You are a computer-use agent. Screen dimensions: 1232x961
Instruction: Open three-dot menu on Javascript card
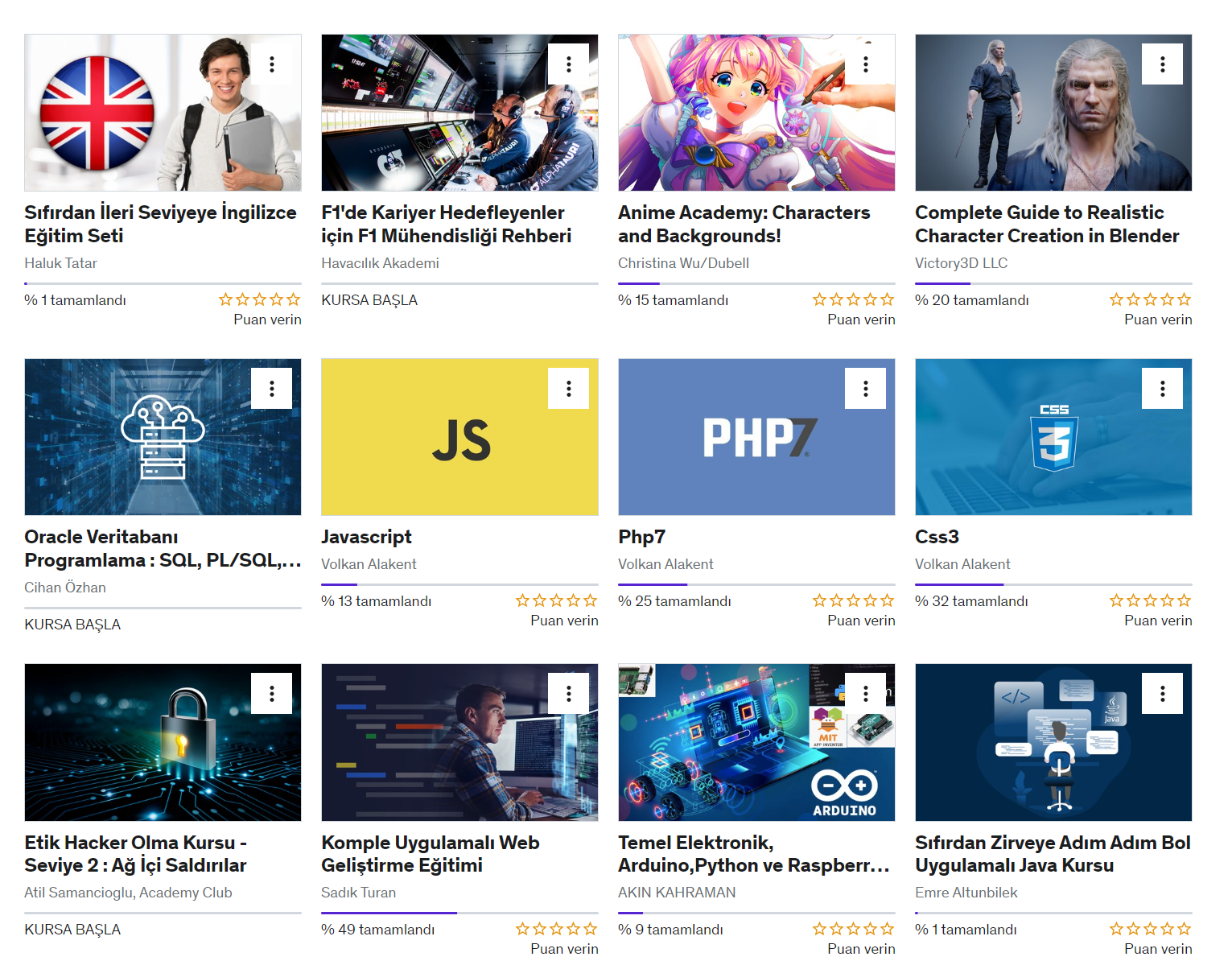click(x=569, y=389)
